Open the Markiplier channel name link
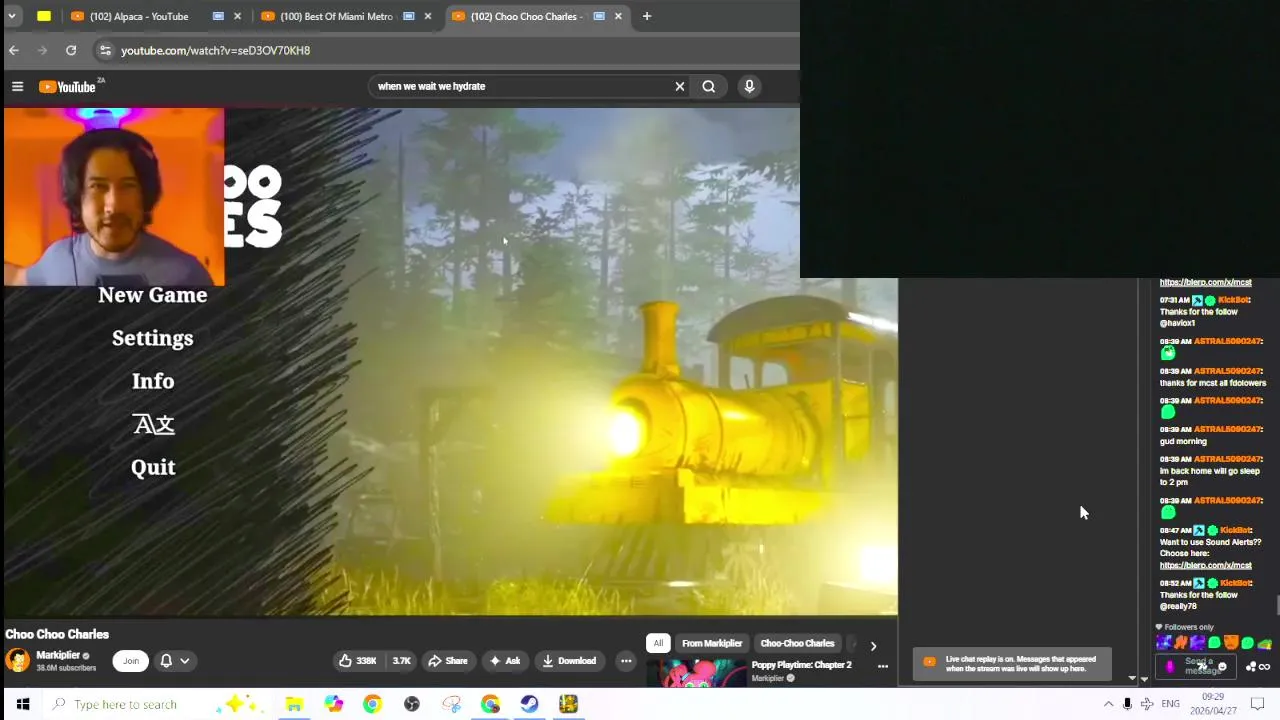This screenshot has height=720, width=1280. pos(58,655)
